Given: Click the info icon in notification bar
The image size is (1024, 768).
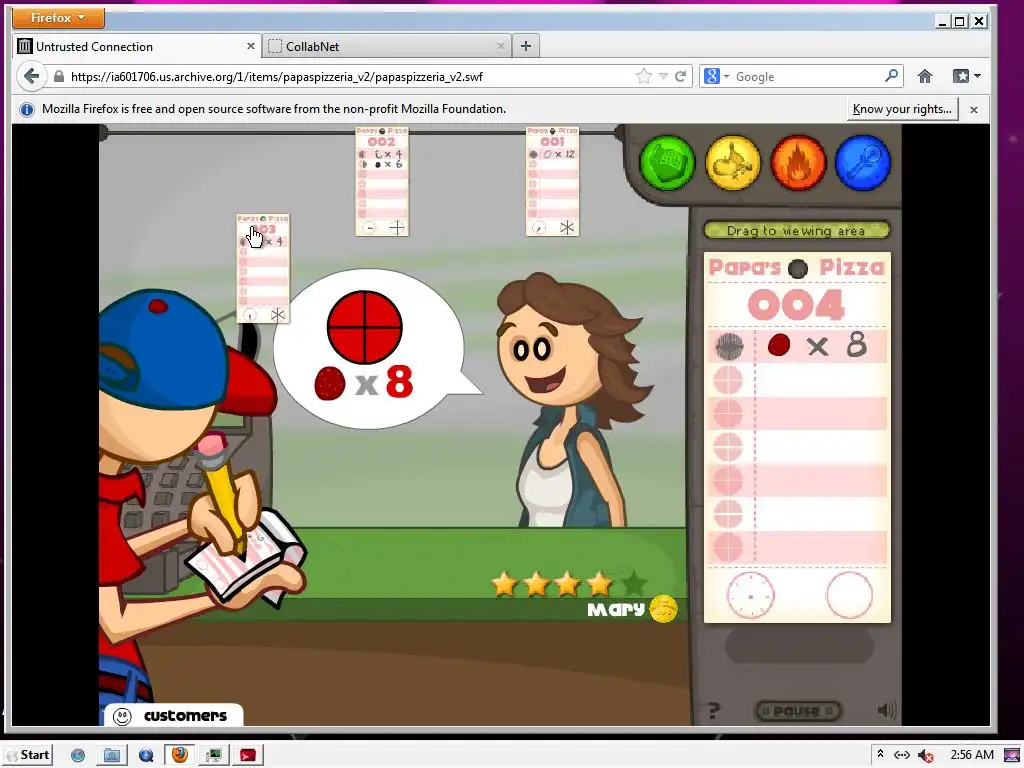Looking at the screenshot, I should (27, 110).
